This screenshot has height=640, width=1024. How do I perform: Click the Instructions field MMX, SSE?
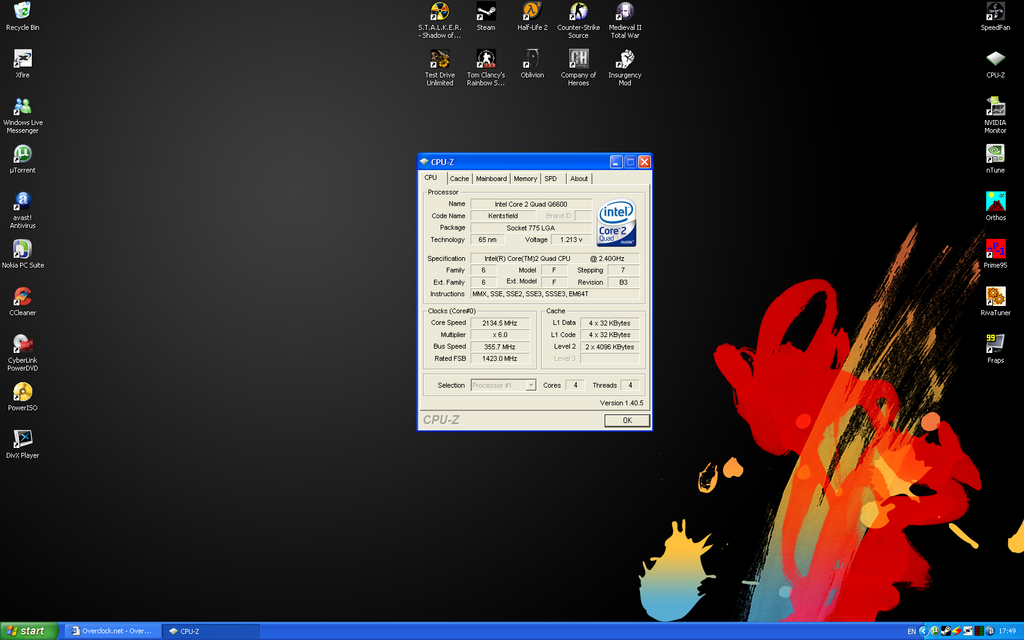pos(554,294)
